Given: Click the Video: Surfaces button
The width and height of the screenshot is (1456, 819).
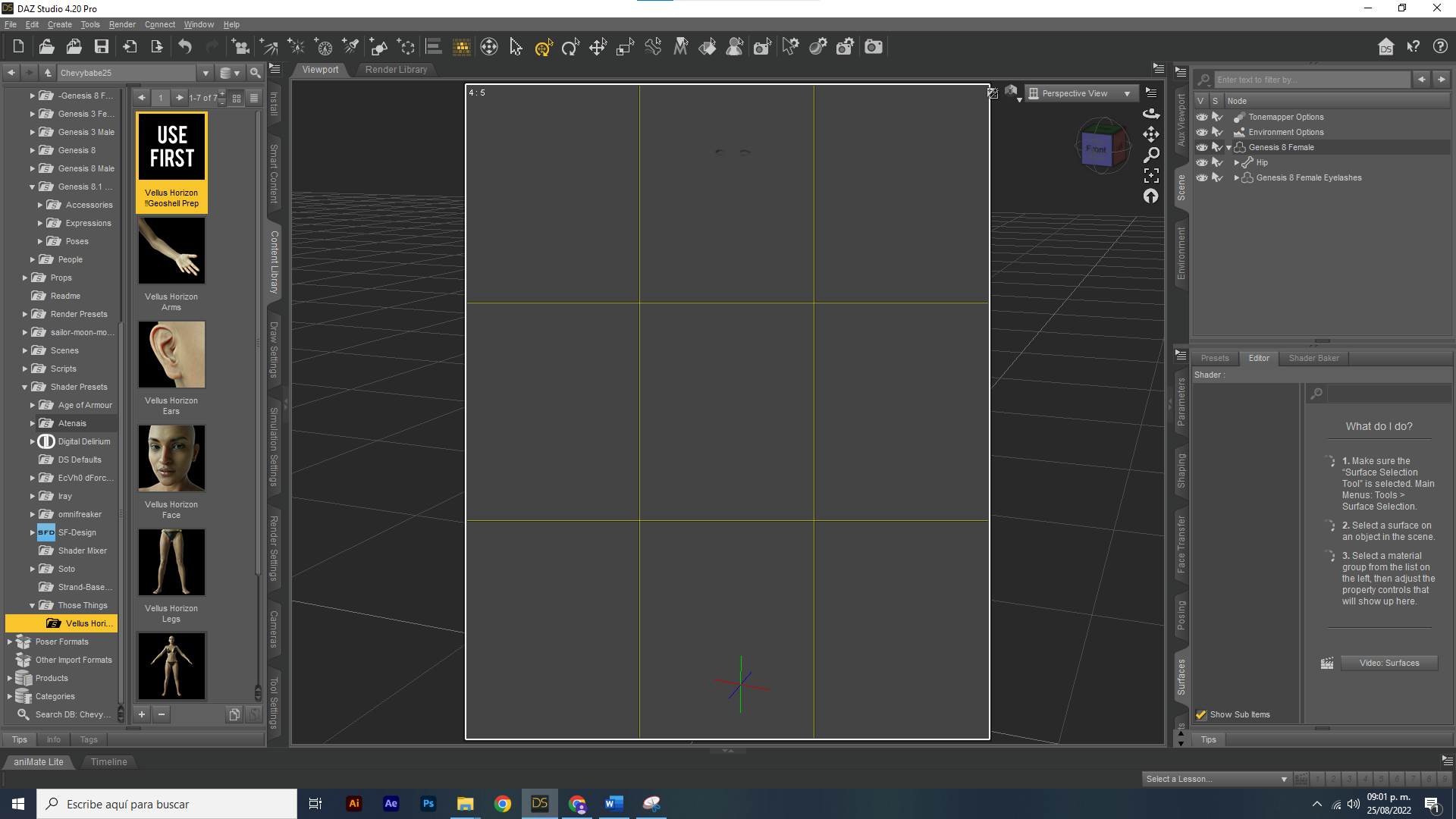Looking at the screenshot, I should (x=1389, y=663).
